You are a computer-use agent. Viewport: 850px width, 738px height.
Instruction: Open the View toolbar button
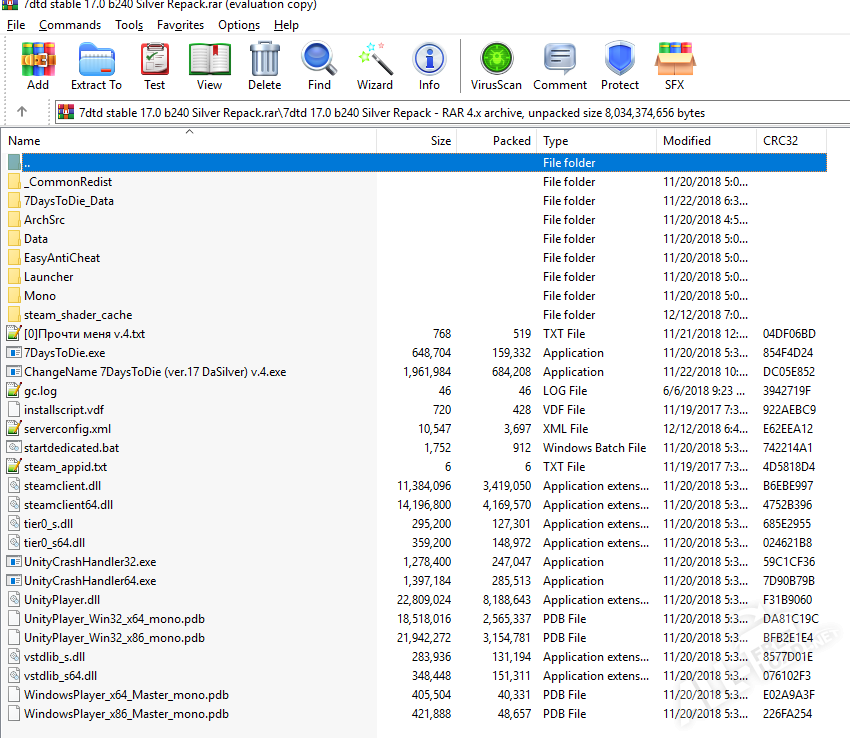click(x=210, y=66)
